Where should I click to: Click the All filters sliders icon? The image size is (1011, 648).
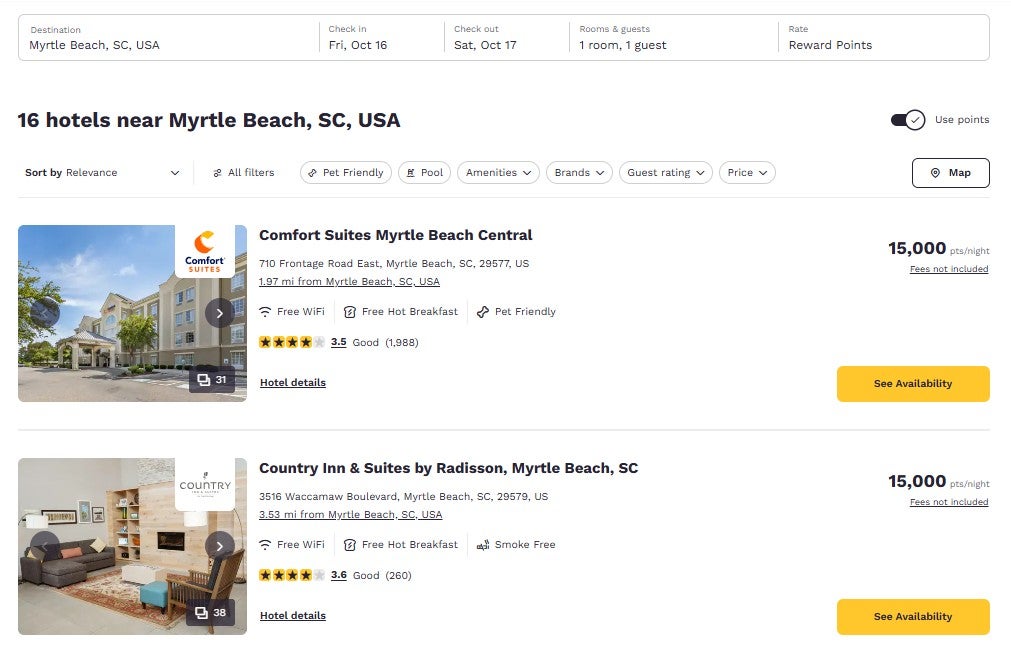pos(217,173)
